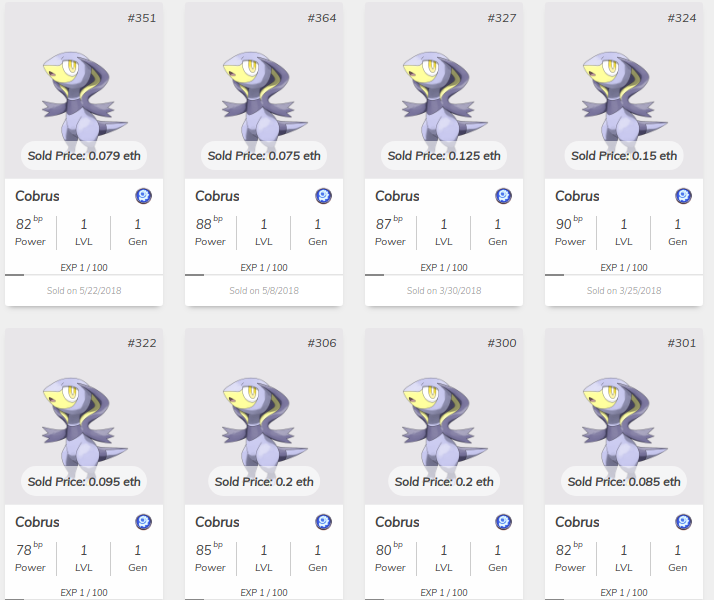
Task: Click the EXP 1 / 100 bar on card #364
Action: pyautogui.click(x=264, y=275)
